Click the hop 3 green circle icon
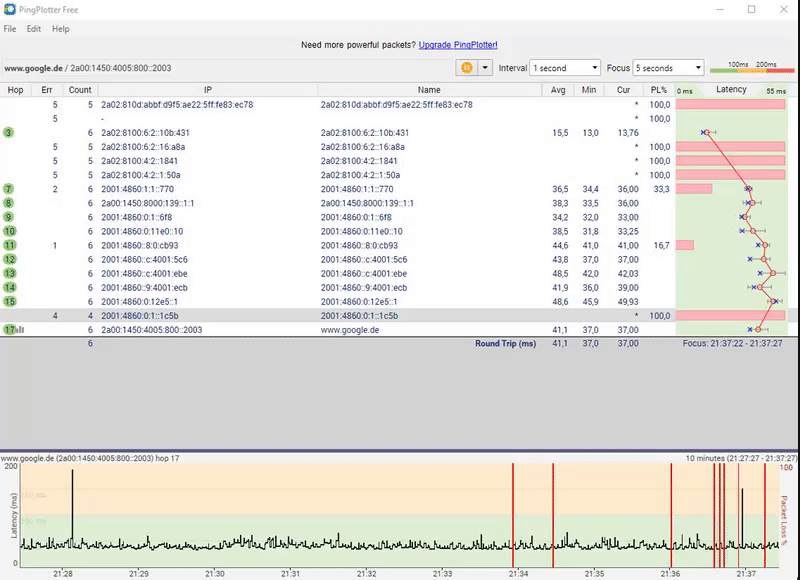Image resolution: width=800 pixels, height=580 pixels. point(9,132)
